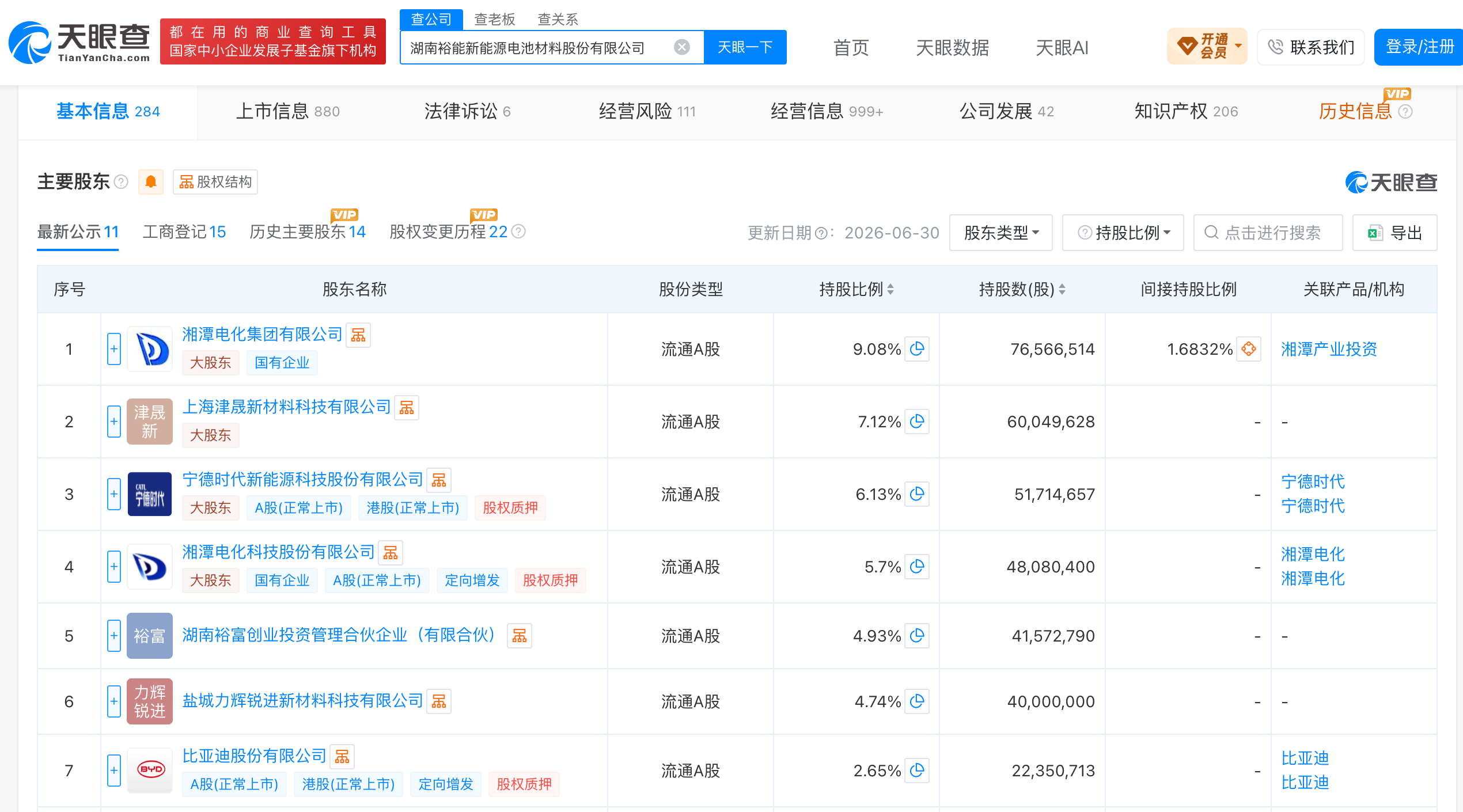View the 2.65% holding pie chart icon

click(917, 771)
